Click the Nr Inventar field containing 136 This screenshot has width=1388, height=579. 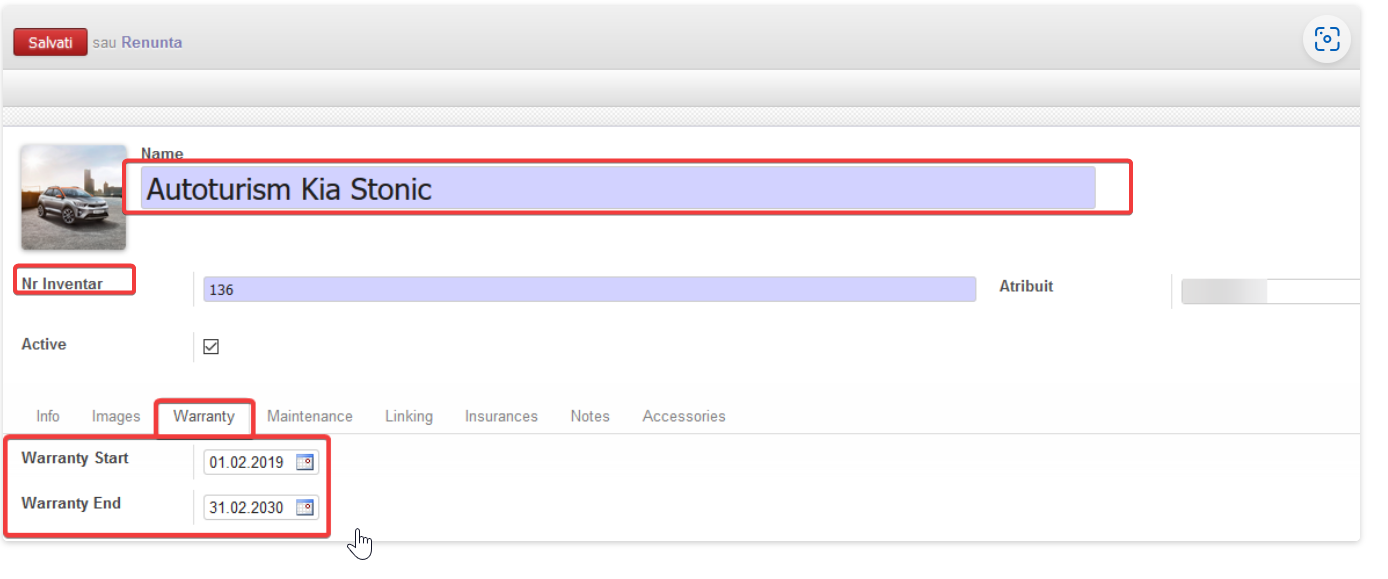[x=589, y=290]
